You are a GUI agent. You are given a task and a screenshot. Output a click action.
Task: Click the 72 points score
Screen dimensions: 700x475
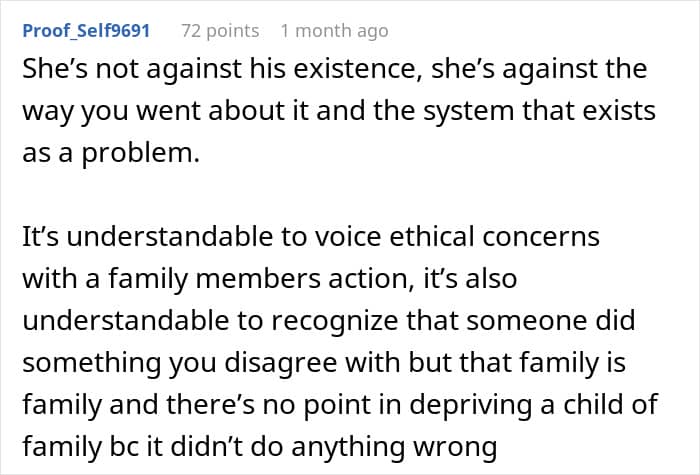[x=220, y=31]
